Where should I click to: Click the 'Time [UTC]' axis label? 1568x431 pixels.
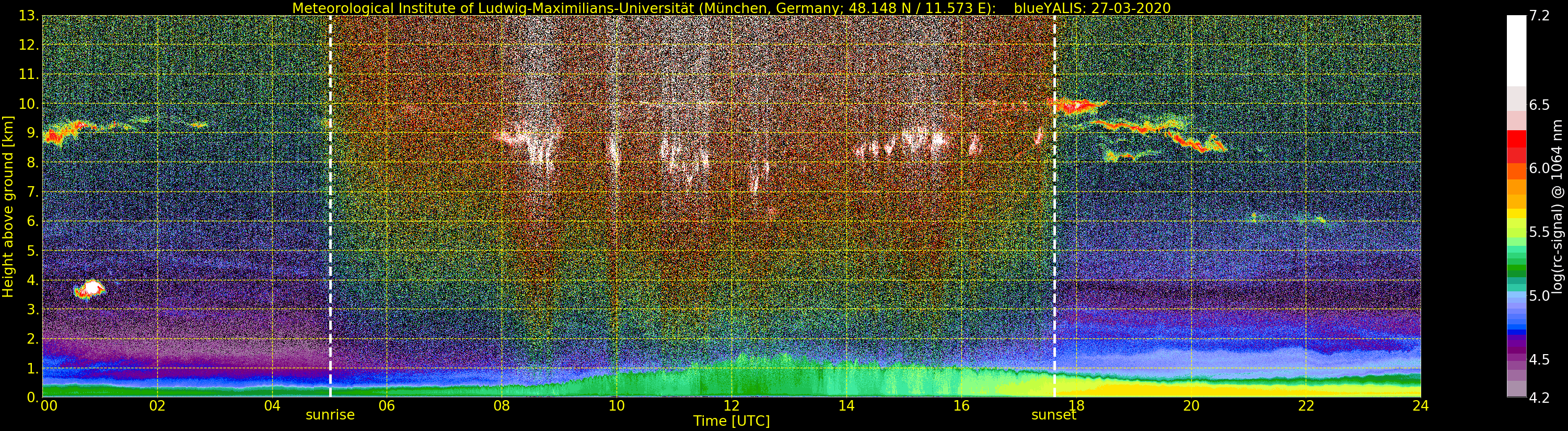tap(731, 421)
